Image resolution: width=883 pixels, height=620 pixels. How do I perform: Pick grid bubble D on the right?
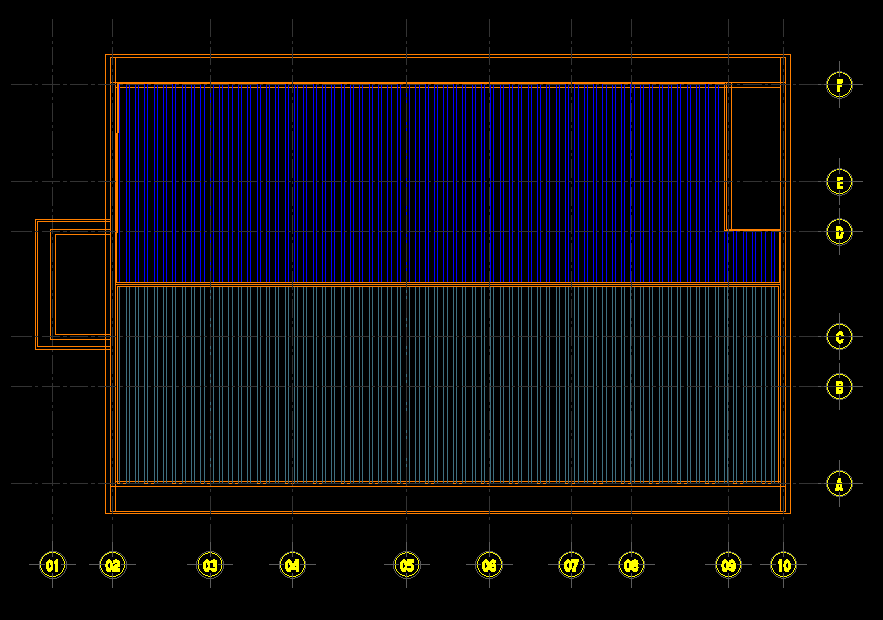pyautogui.click(x=839, y=233)
